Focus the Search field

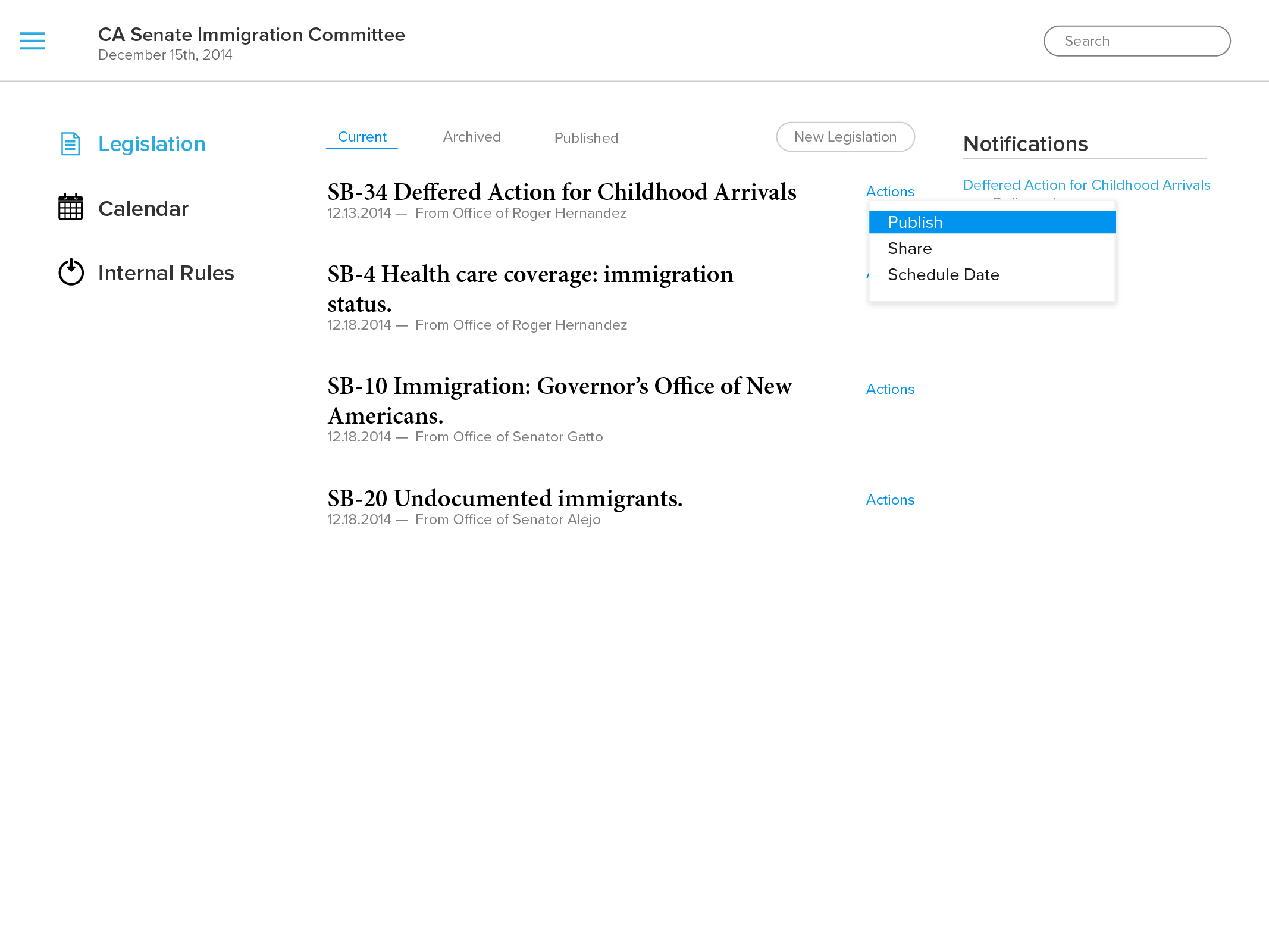[1137, 41]
